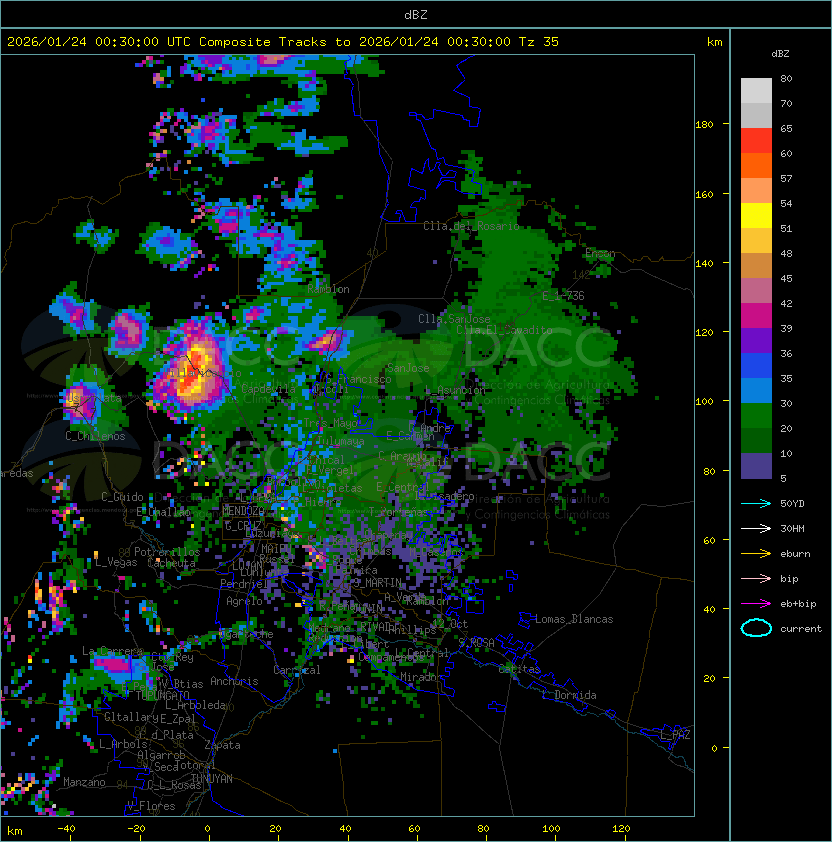
Task: Click the 'Clla.del_Rosario' map label
Action: (x=471, y=226)
